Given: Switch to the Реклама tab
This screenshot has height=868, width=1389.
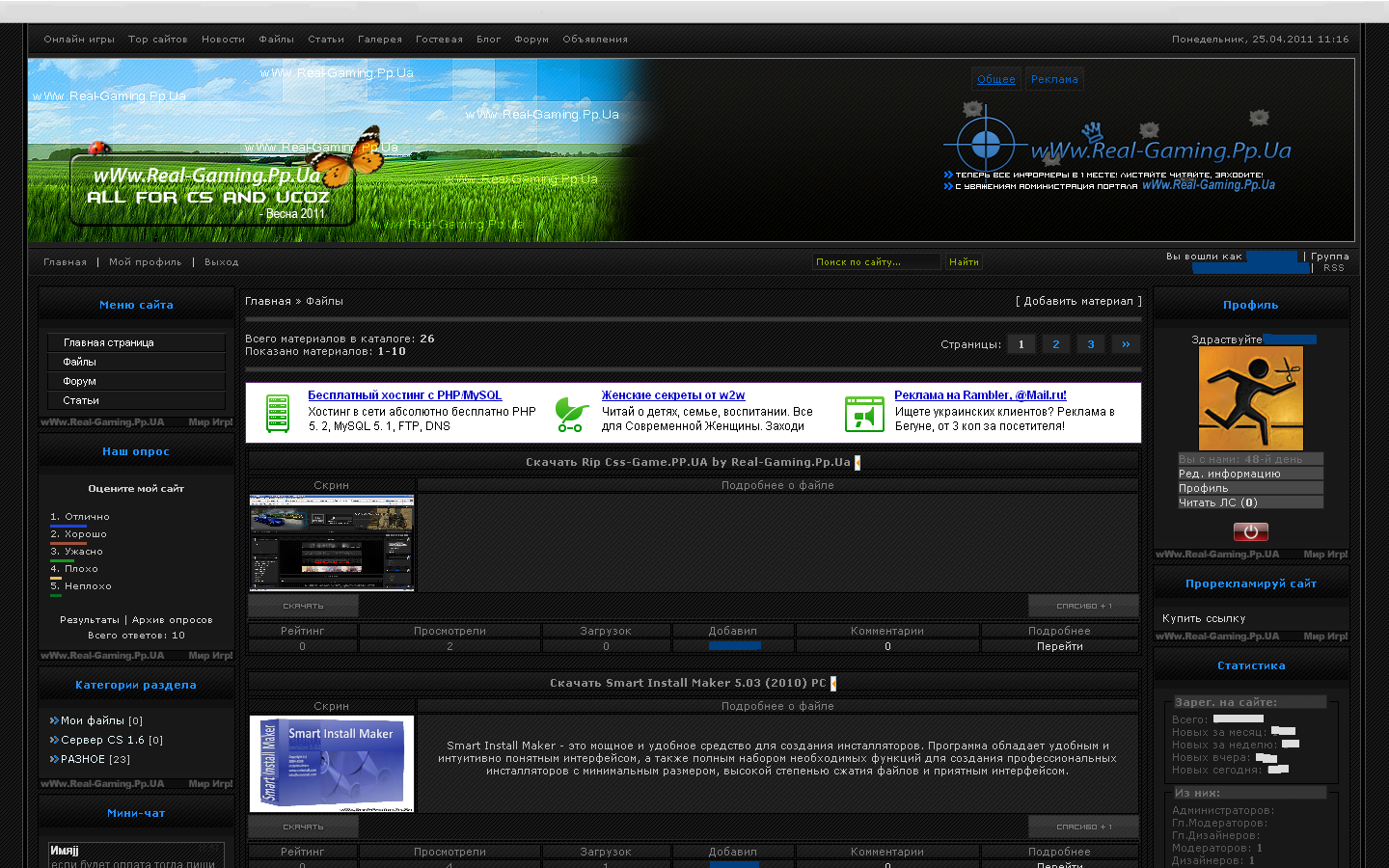Looking at the screenshot, I should [1054, 79].
